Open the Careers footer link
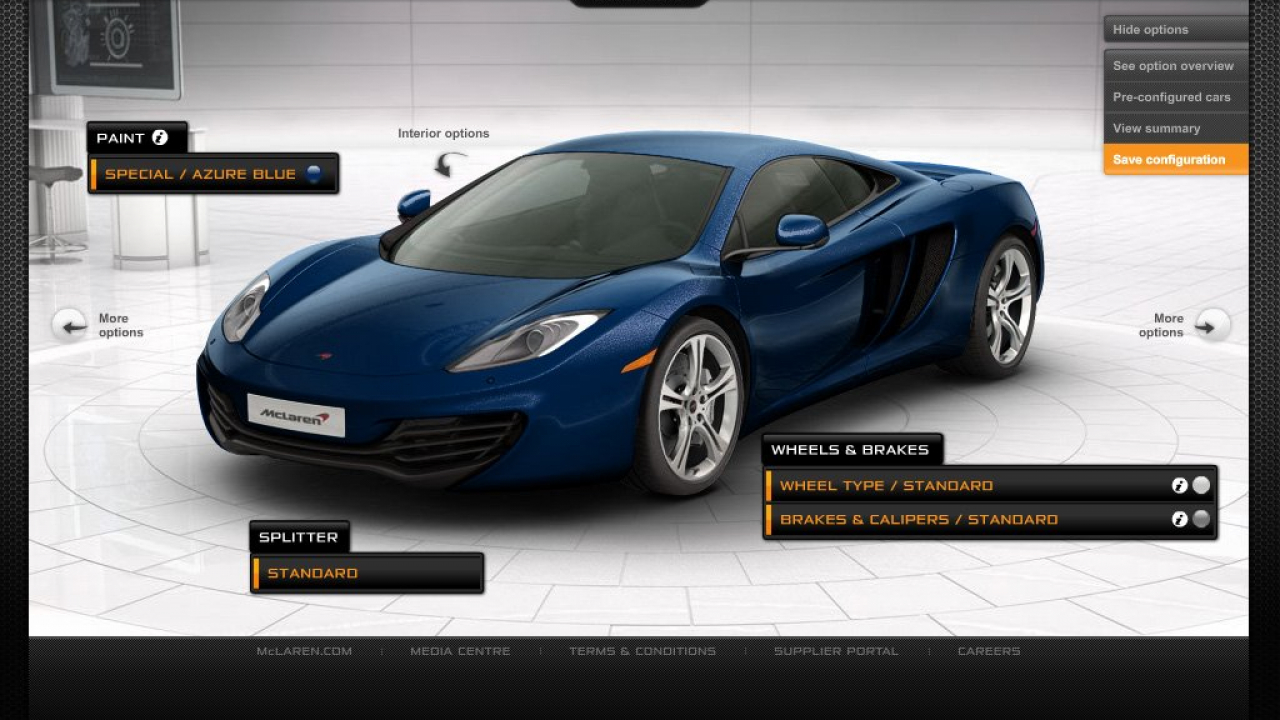The height and width of the screenshot is (720, 1280). coord(989,651)
